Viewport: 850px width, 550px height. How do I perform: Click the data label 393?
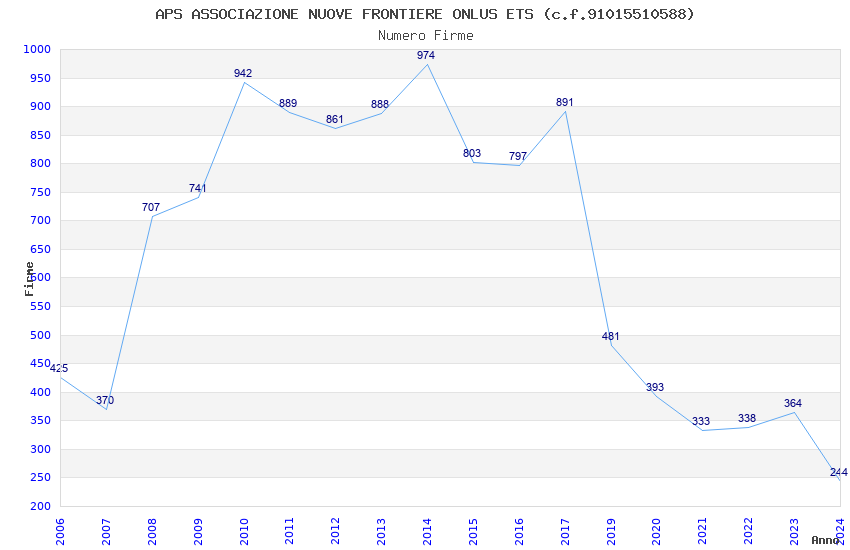click(x=655, y=387)
